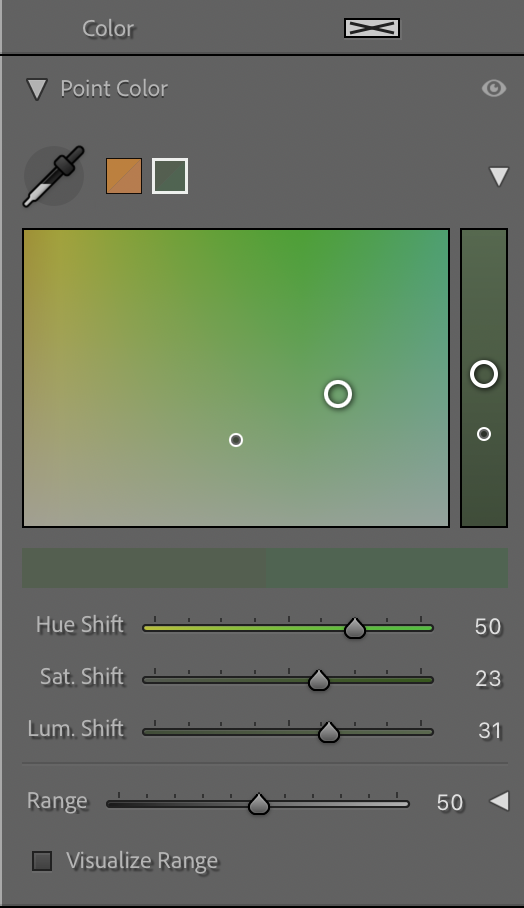Open the swatch options dropdown arrow
Viewport: 524px width, 908px height.
coord(499,176)
